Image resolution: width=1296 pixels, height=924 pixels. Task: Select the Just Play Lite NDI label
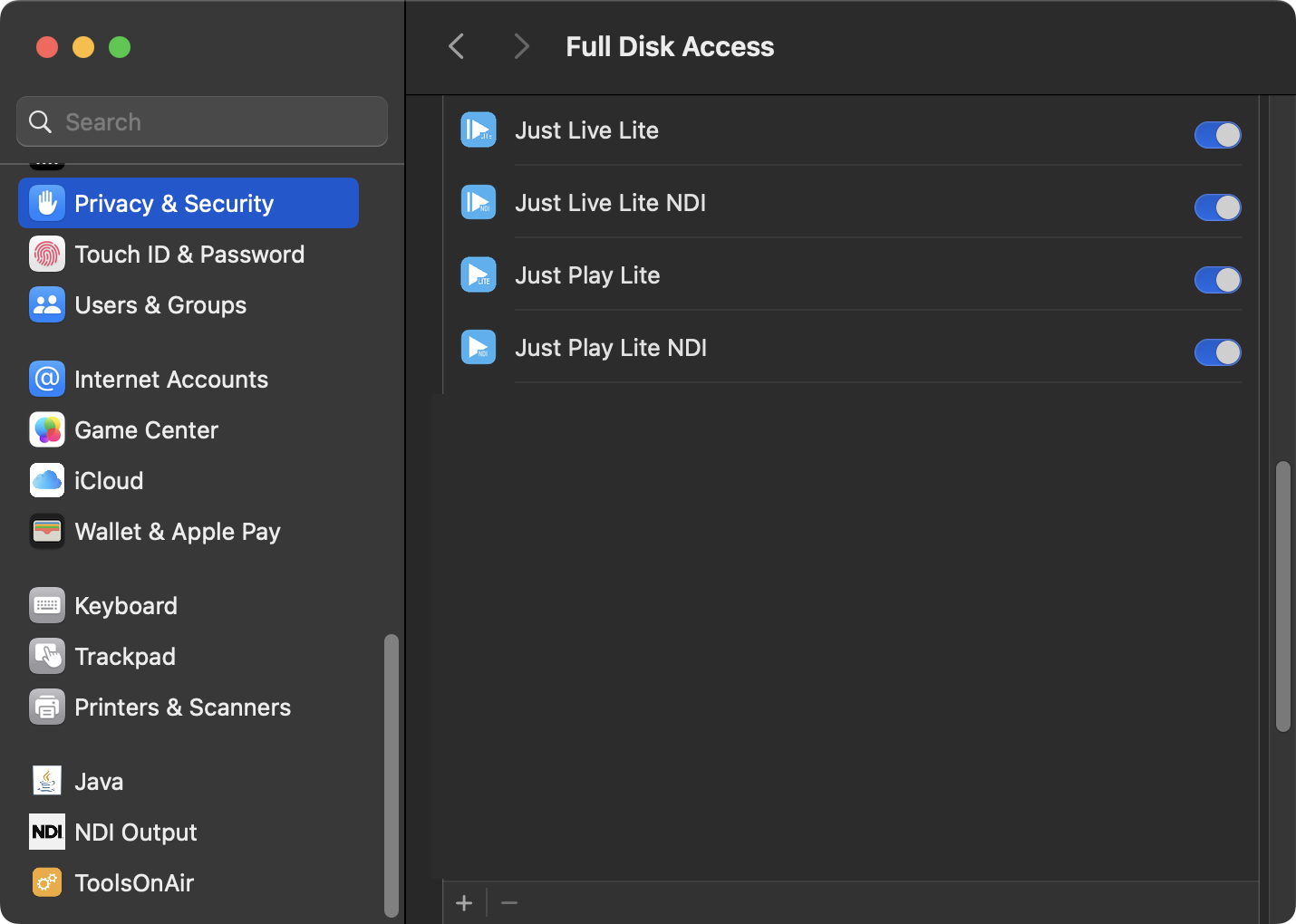[x=611, y=348]
